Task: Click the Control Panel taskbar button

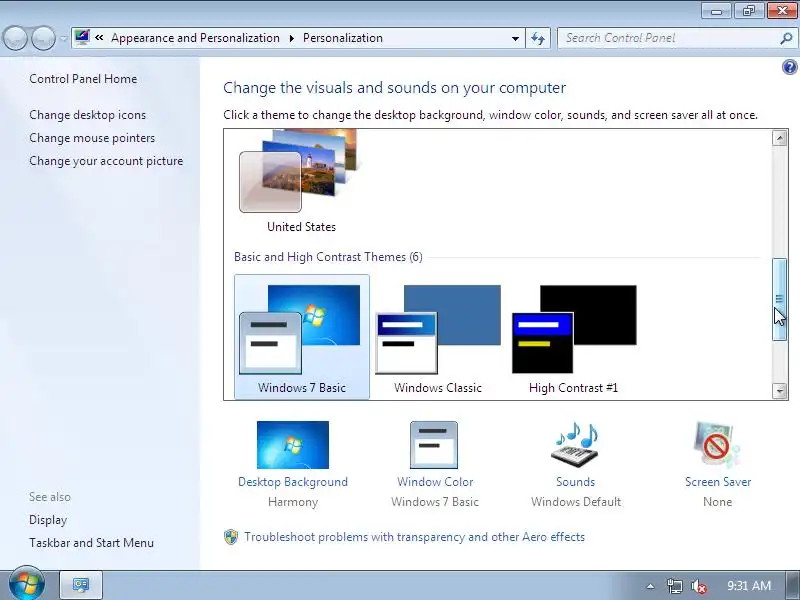Action: tap(81, 585)
